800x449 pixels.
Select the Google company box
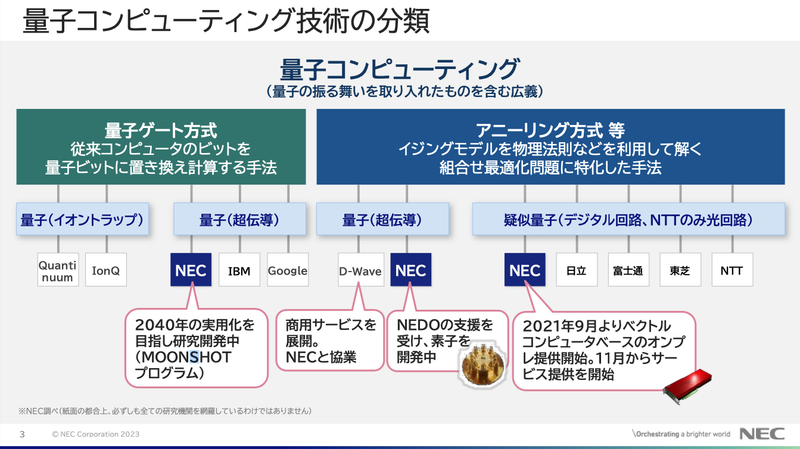coord(287,270)
